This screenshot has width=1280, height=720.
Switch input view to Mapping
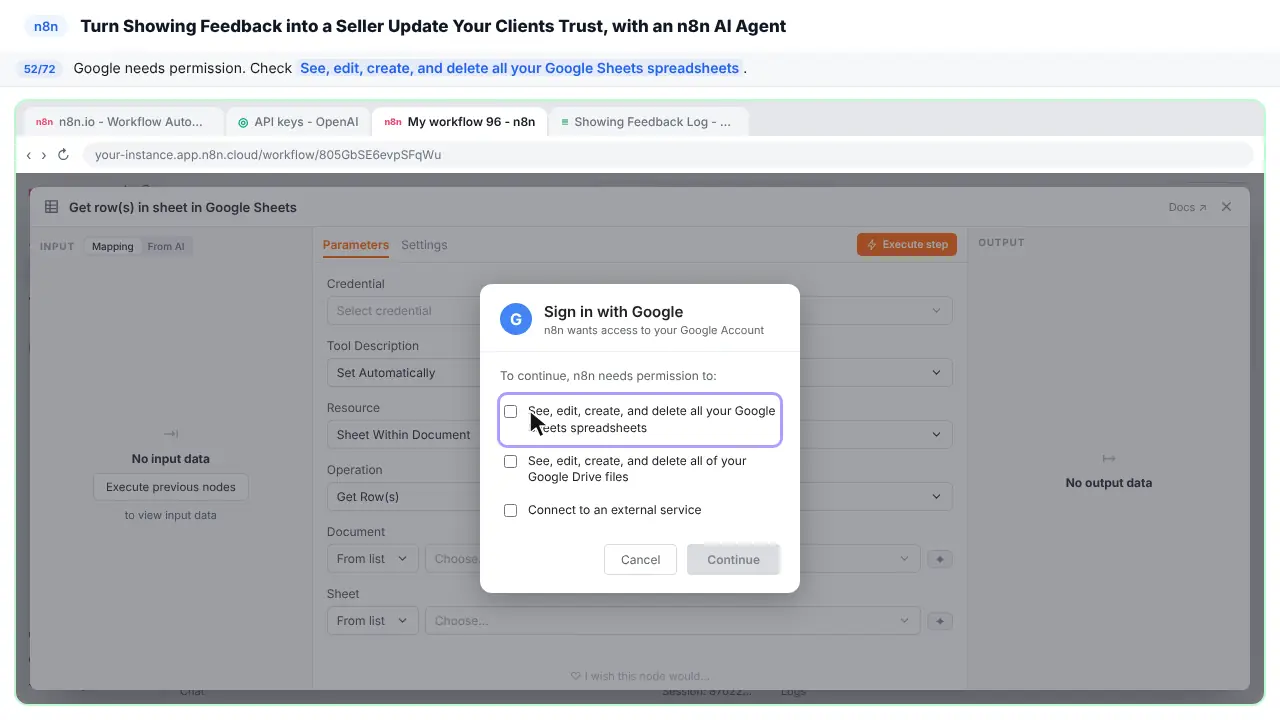coord(112,246)
